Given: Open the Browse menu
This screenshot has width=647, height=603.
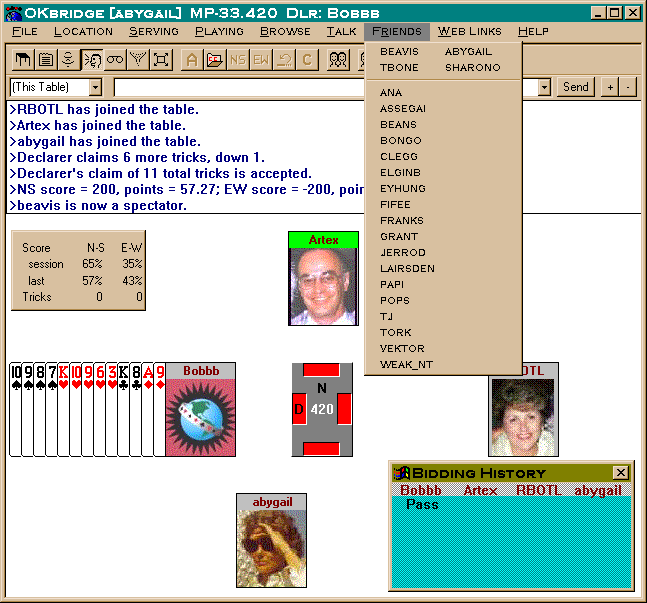Looking at the screenshot, I should pyautogui.click(x=285, y=31).
